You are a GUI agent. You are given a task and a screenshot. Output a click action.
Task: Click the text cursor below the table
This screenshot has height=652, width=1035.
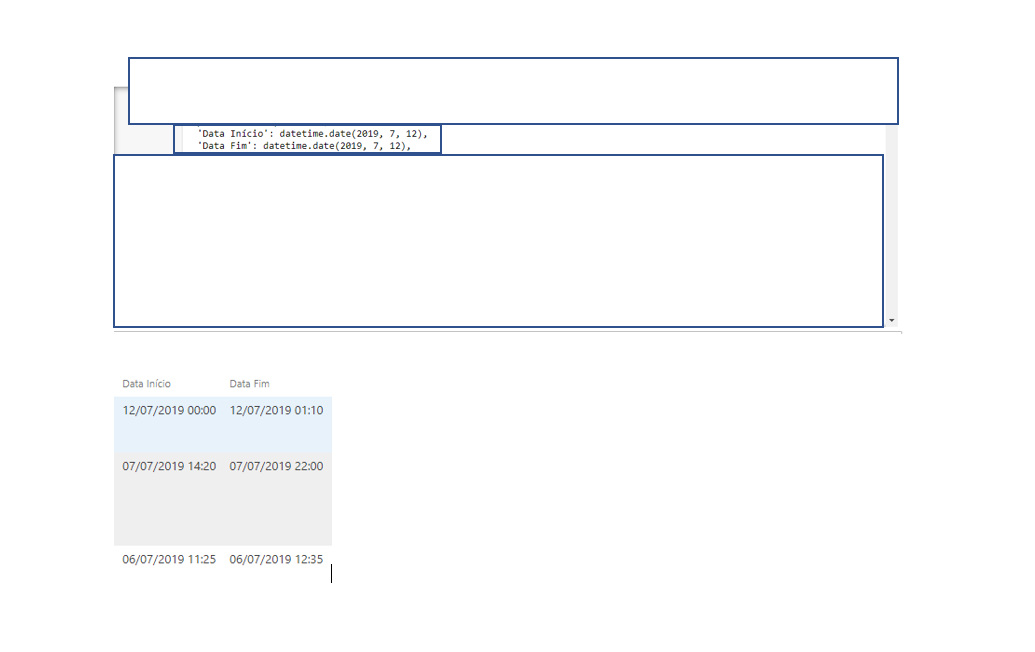(x=333, y=572)
